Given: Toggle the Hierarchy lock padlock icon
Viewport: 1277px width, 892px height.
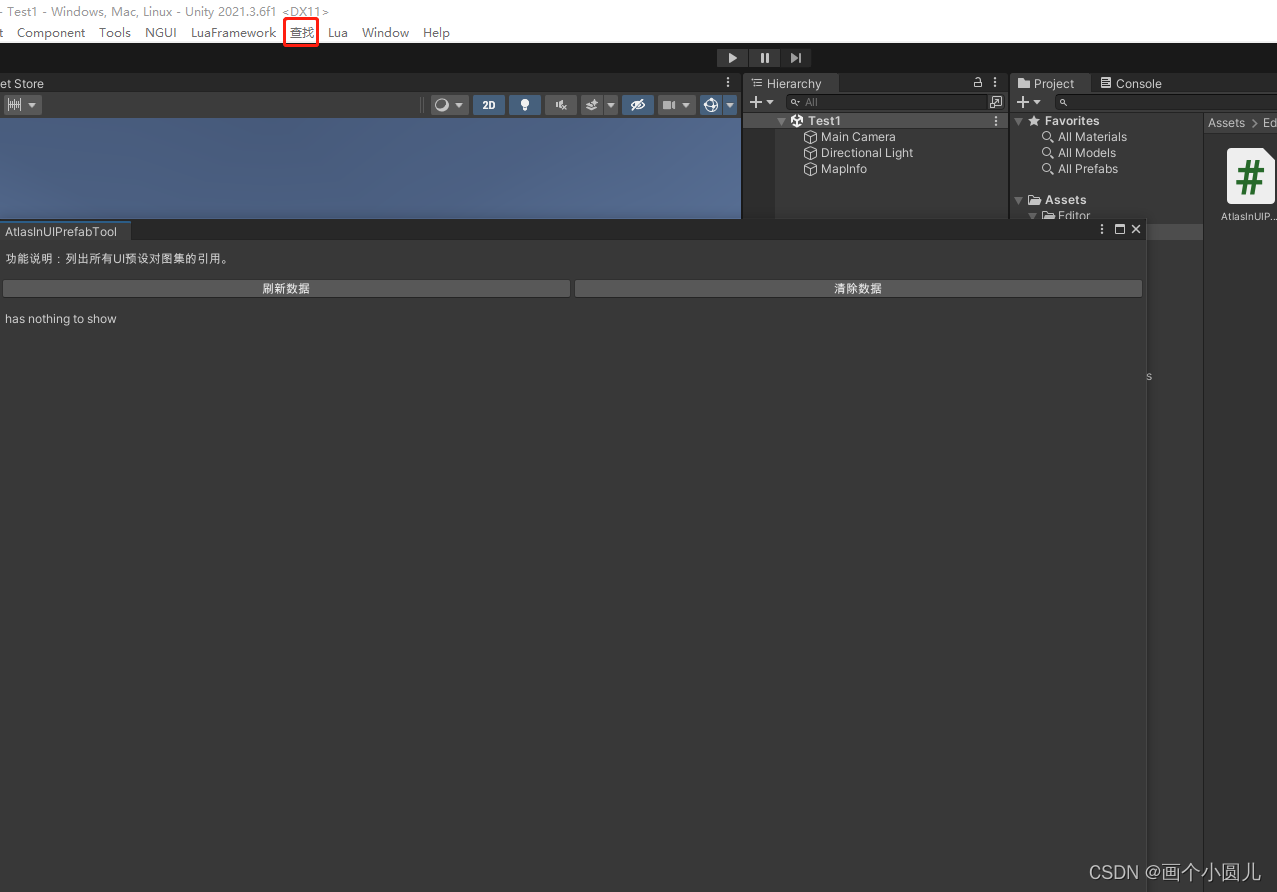Looking at the screenshot, I should point(977,82).
